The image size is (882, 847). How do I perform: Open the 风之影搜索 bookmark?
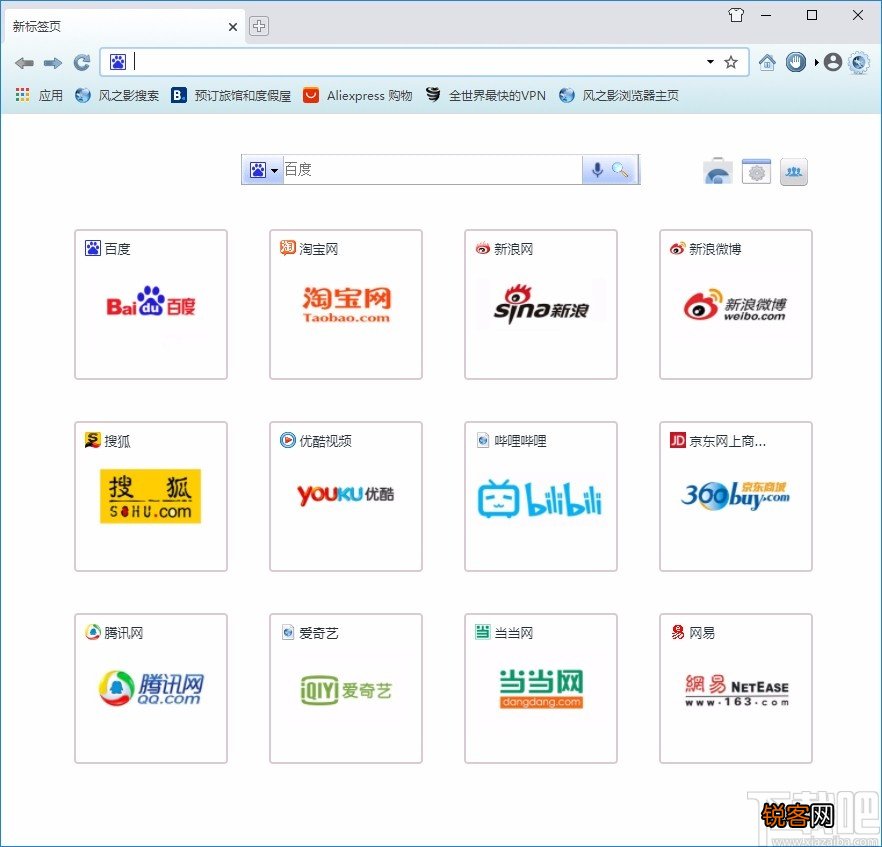point(117,95)
